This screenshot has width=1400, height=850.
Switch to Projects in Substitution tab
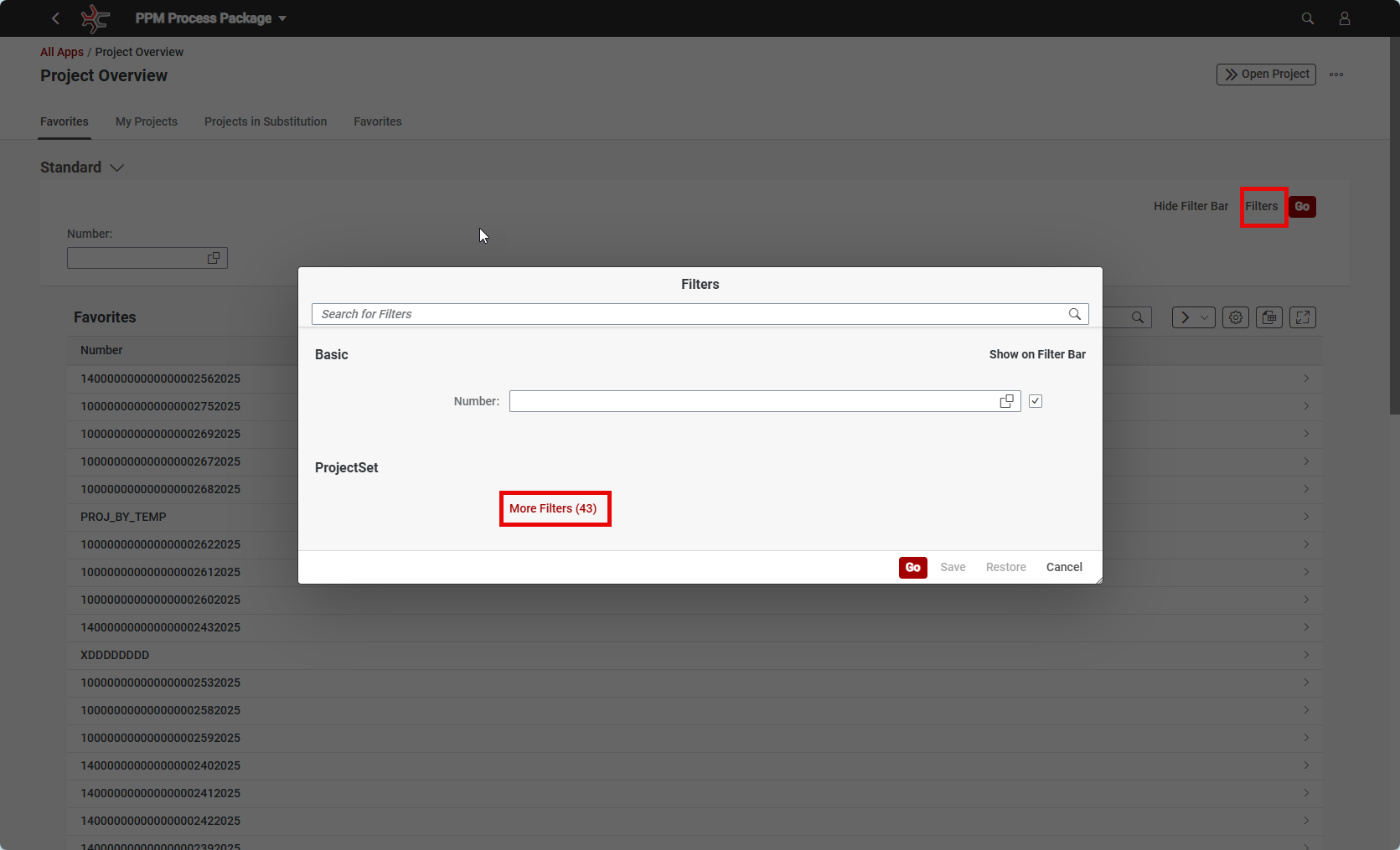(x=266, y=121)
